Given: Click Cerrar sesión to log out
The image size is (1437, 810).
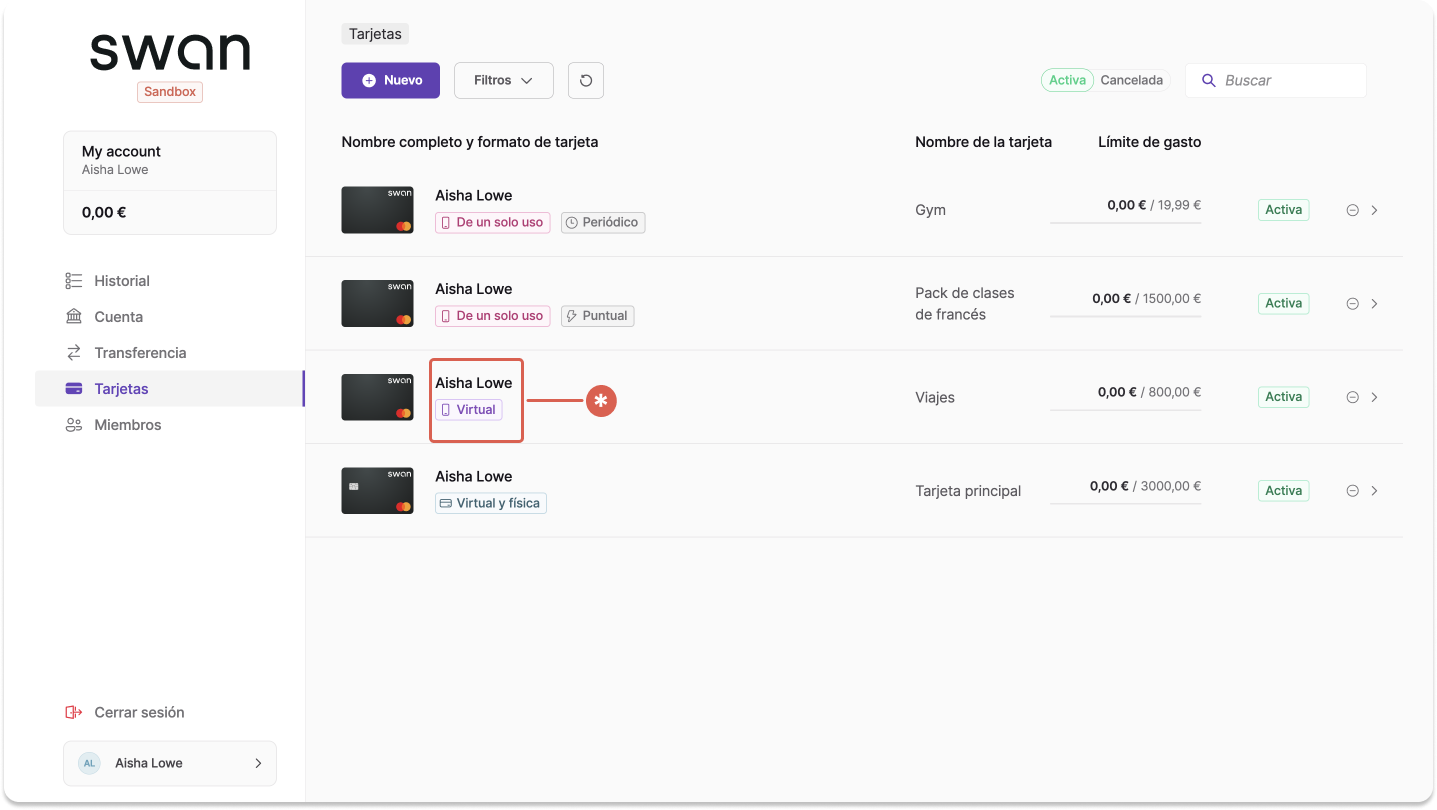Looking at the screenshot, I should pyautogui.click(x=139, y=713).
